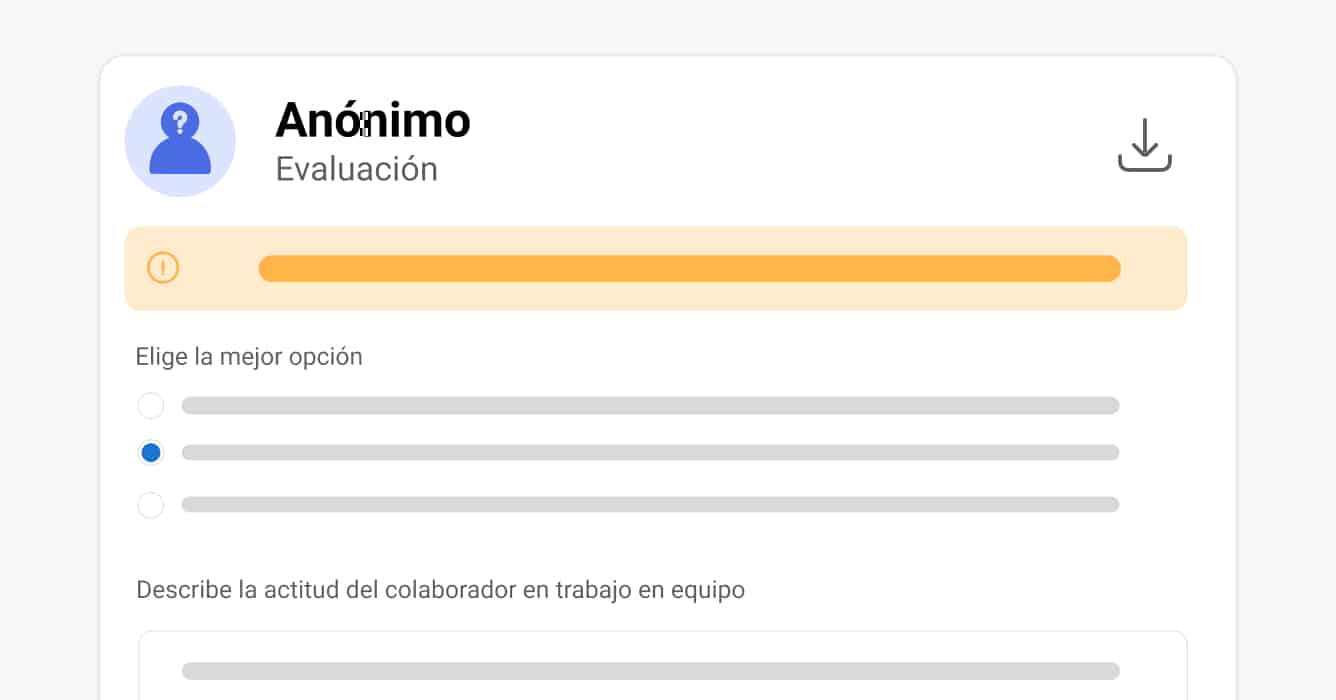This screenshot has width=1336, height=700.
Task: Click the "Describe la actitud del colaborador" label
Action: (x=440, y=590)
